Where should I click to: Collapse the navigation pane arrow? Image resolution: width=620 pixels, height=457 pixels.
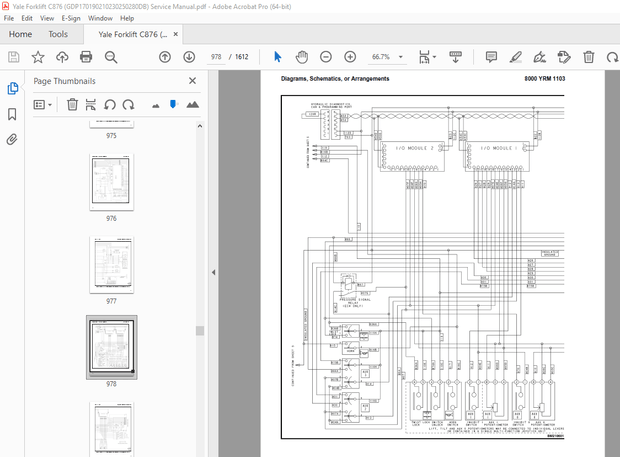[x=214, y=272]
